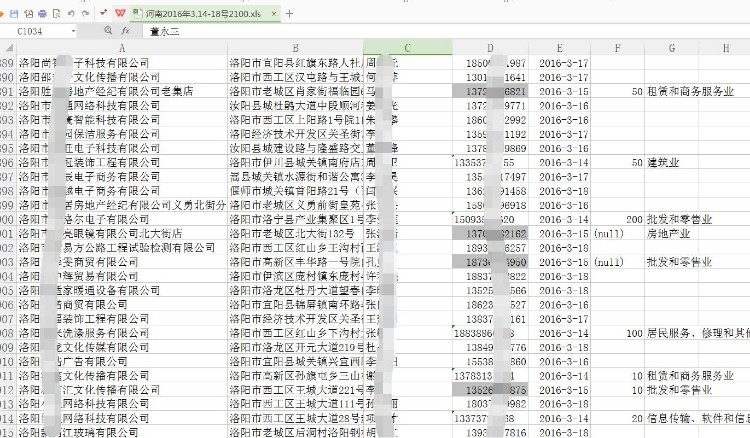Click the select-all corner of the sheet
This screenshot has width=750, height=438.
pos(8,48)
